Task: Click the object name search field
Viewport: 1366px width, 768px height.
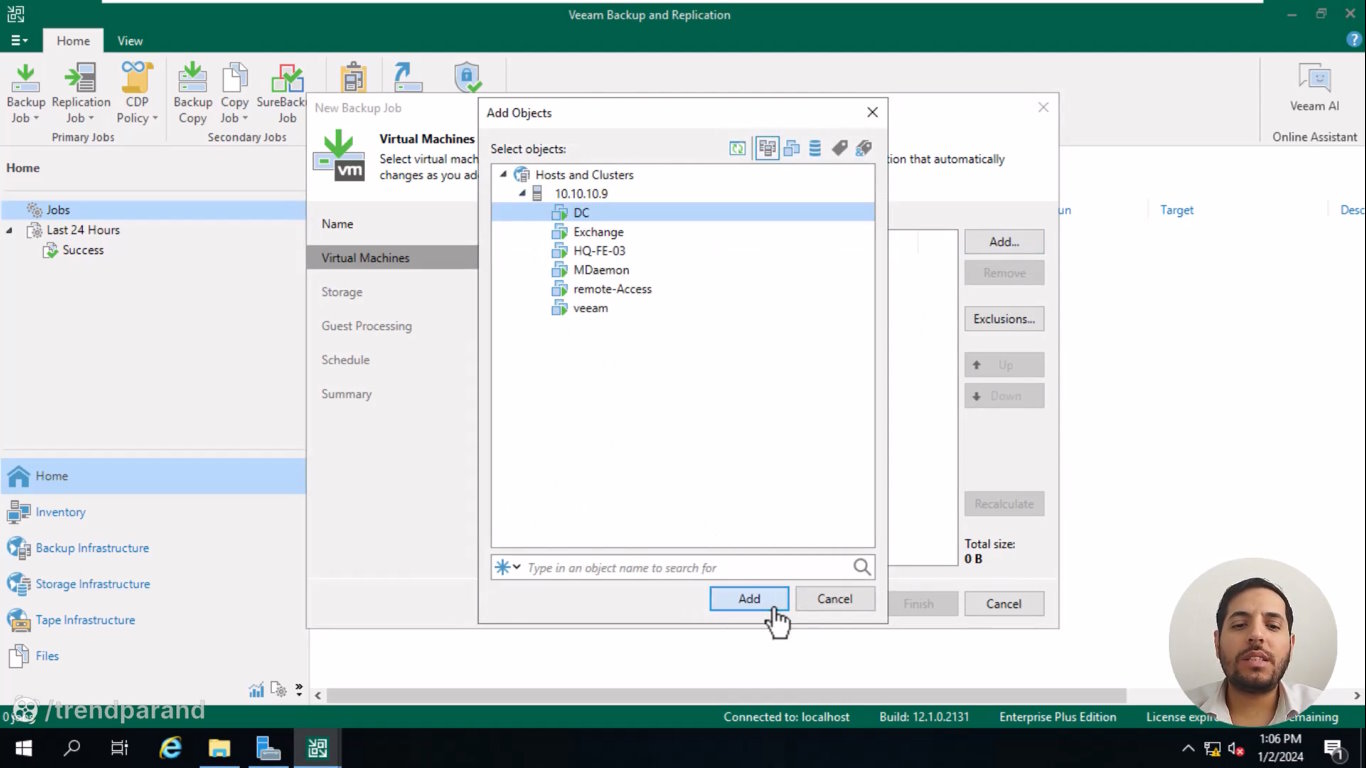Action: [688, 567]
